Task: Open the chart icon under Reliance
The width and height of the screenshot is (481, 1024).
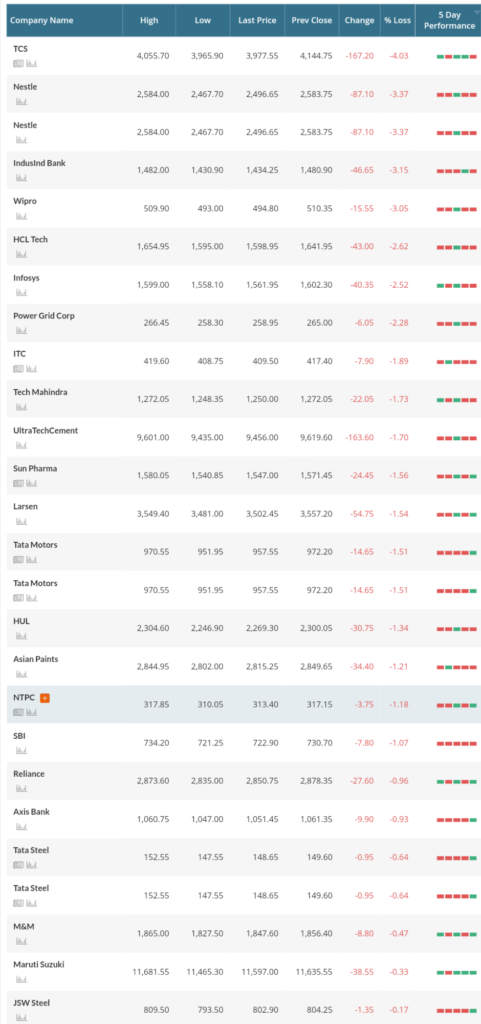Action: (x=22, y=789)
